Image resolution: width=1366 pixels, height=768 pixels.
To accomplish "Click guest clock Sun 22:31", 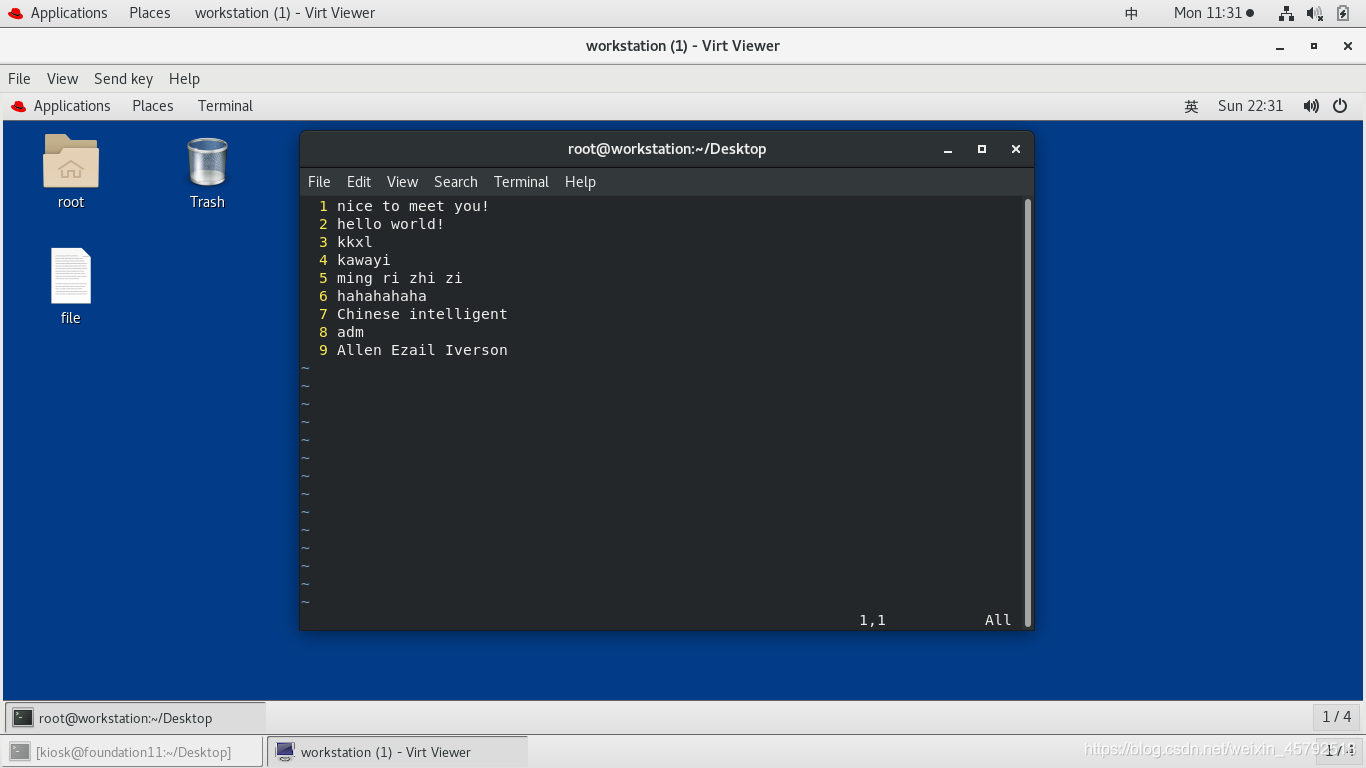I will pyautogui.click(x=1250, y=106).
